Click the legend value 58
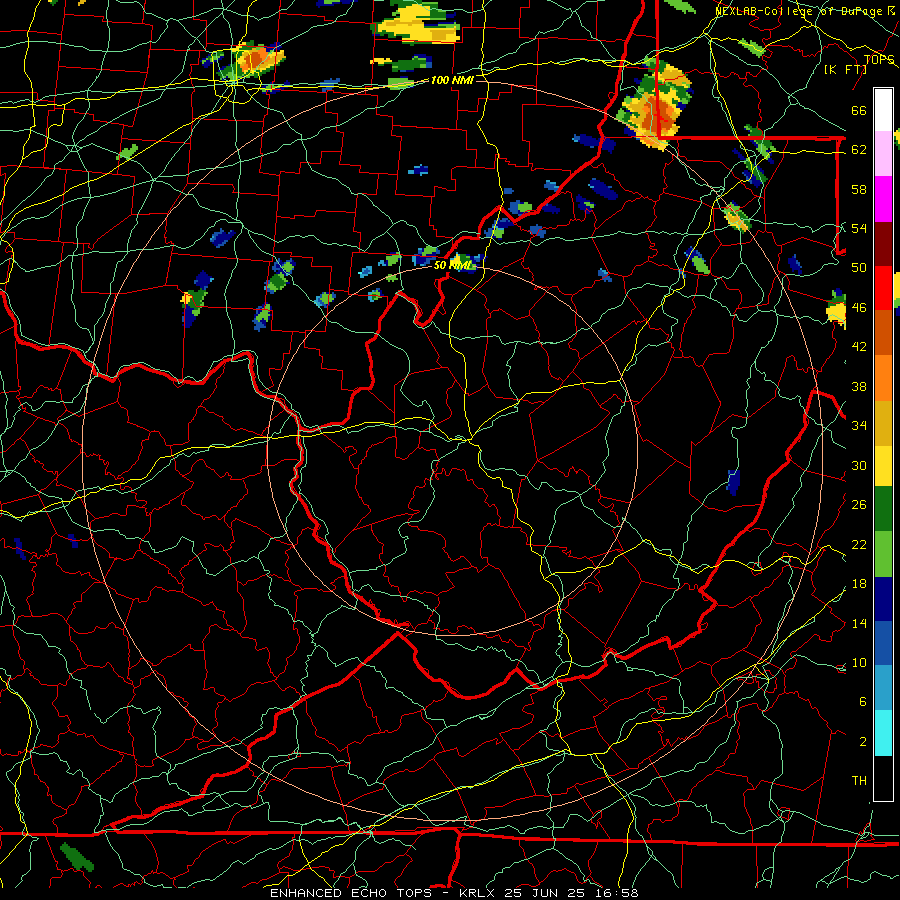 coord(859,189)
